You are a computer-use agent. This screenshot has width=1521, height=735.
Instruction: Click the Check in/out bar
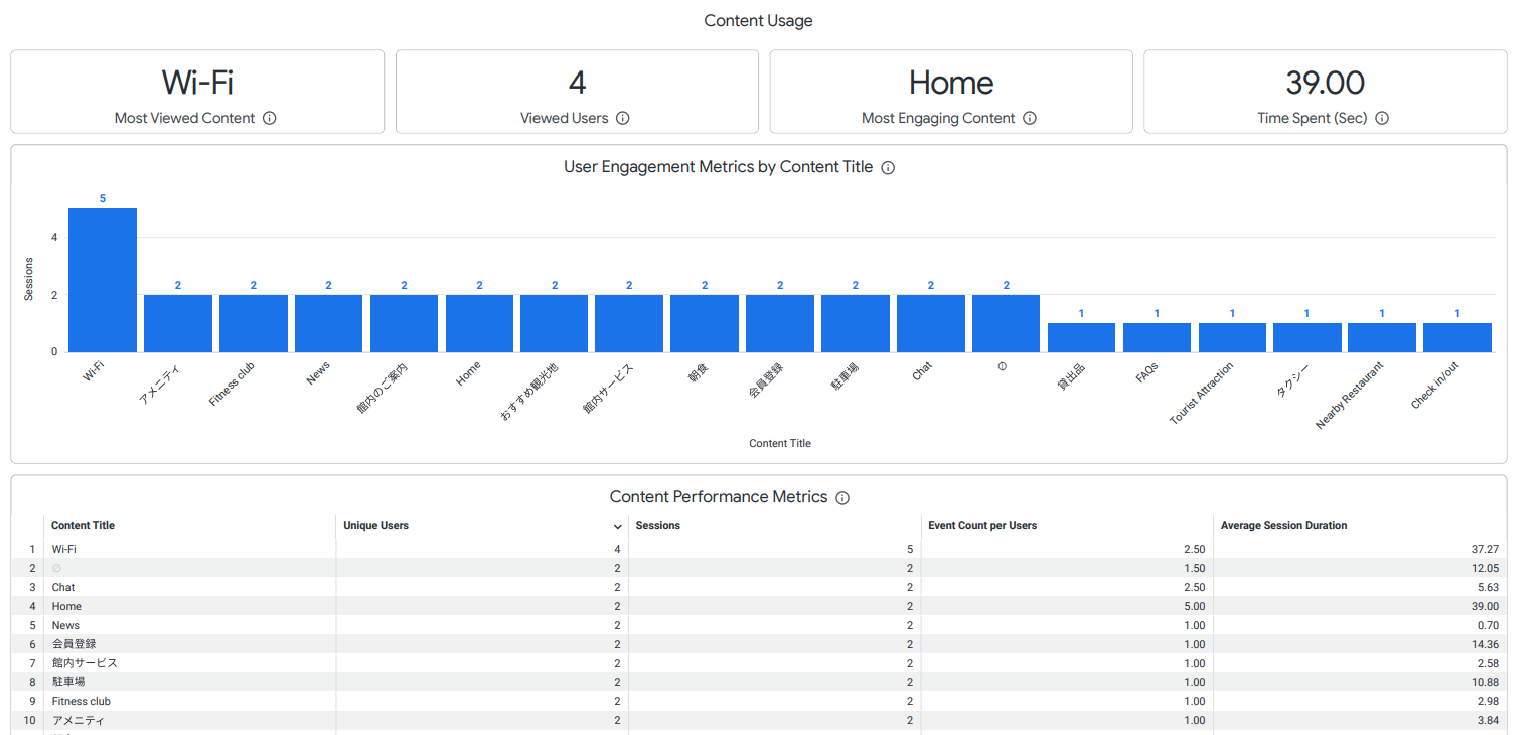point(1456,337)
